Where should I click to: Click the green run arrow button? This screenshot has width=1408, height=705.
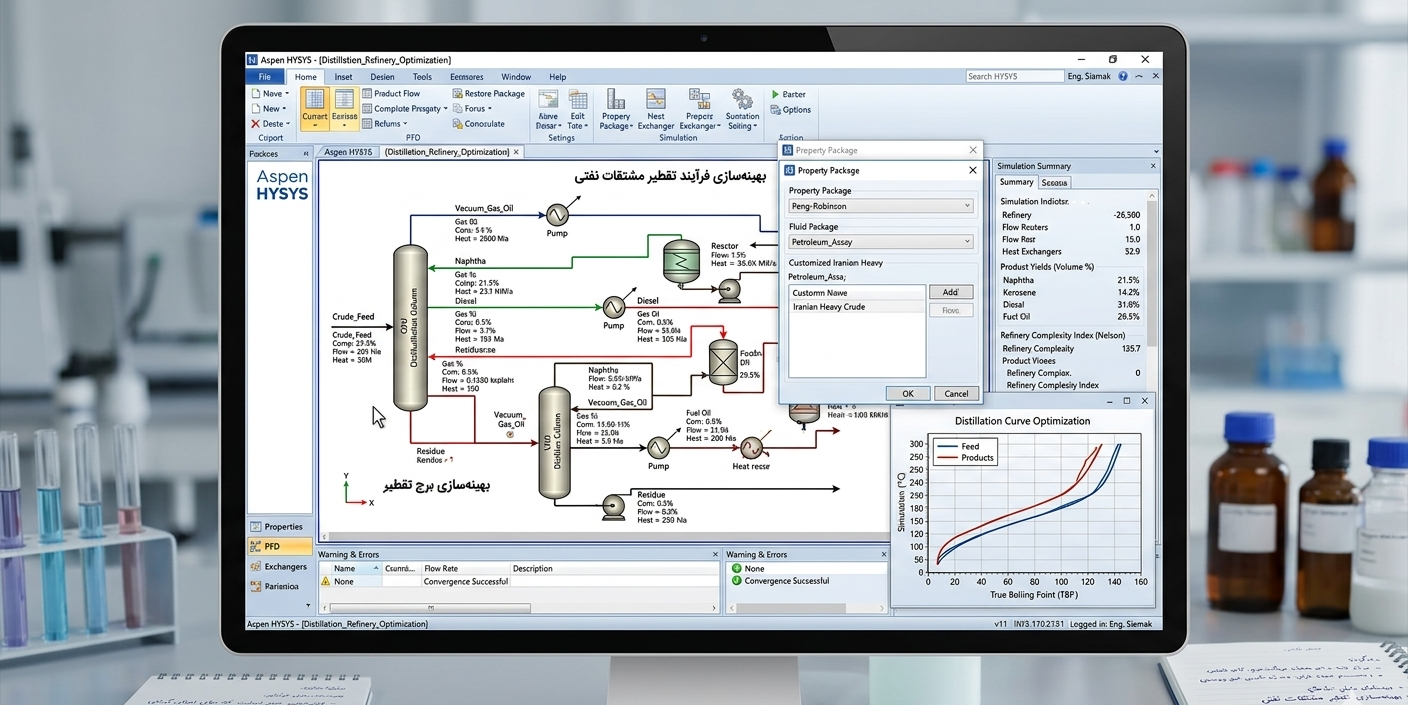coord(775,94)
